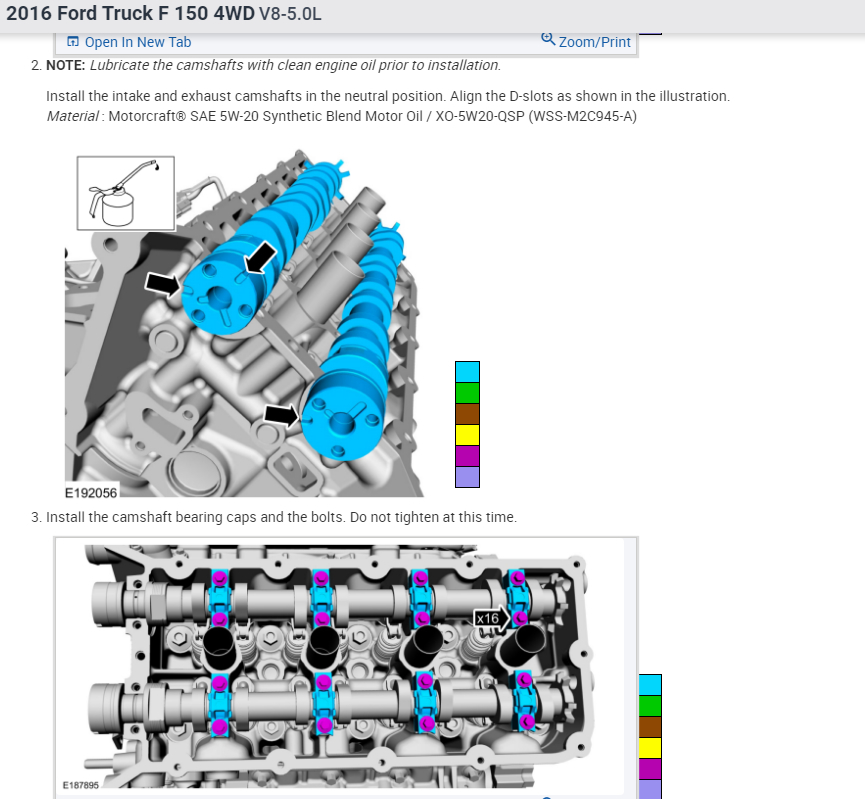The image size is (865, 799).
Task: Click the Align the D-slots instruction sentence
Action: [590, 96]
